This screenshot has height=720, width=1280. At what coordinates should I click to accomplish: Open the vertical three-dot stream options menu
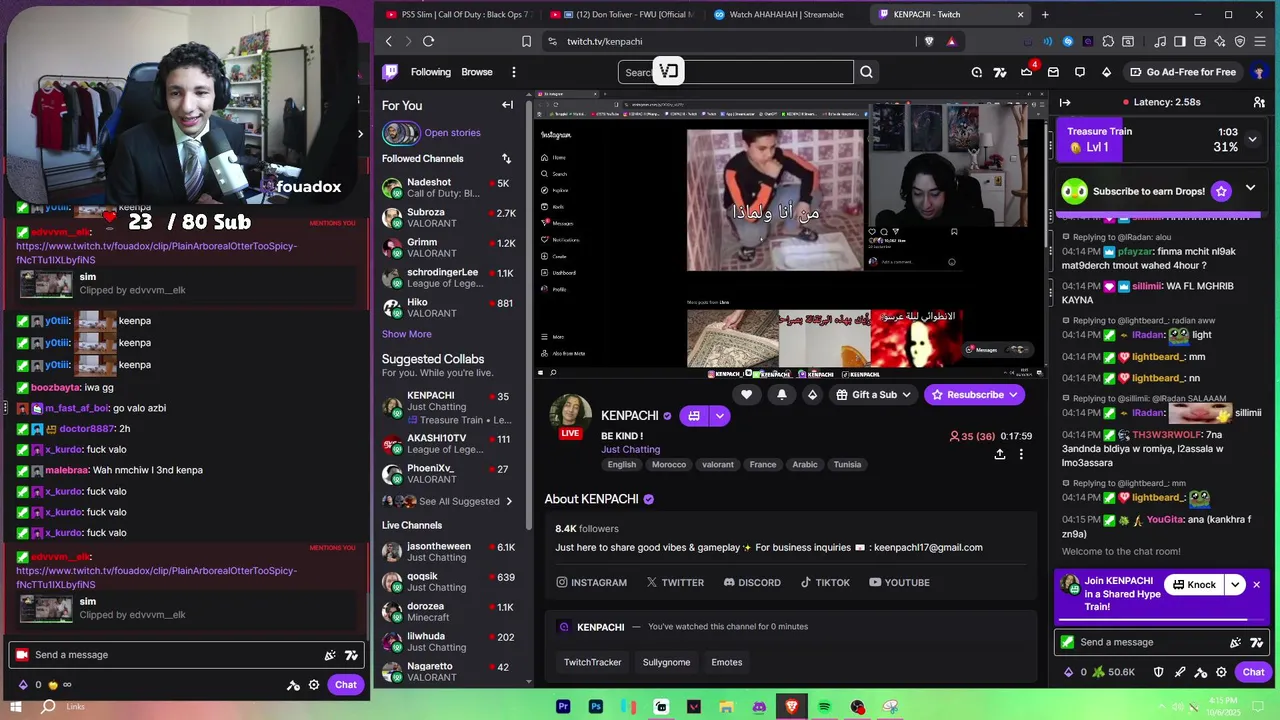1021,454
